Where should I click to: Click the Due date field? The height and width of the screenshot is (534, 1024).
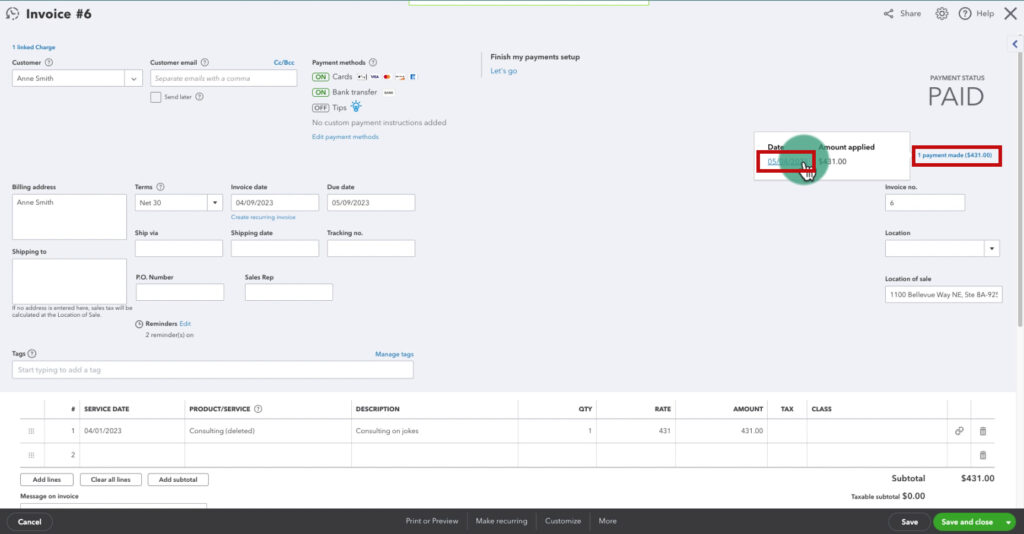pyautogui.click(x=371, y=202)
